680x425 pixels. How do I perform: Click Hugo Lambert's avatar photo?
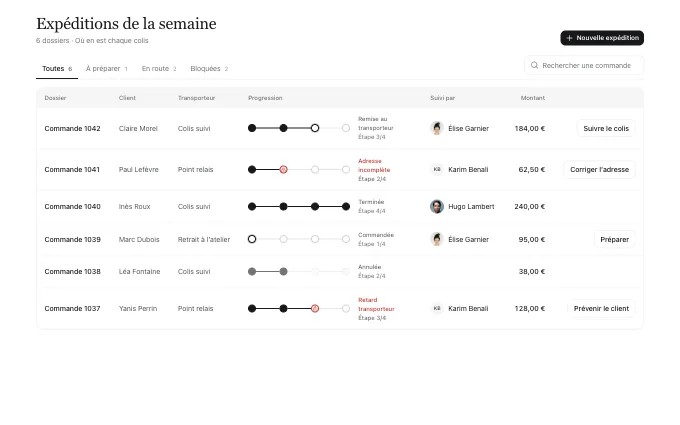(437, 206)
